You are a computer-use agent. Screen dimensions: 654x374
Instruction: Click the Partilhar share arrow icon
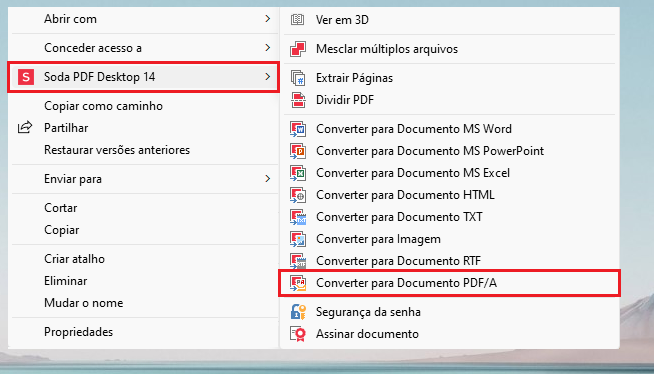tap(25, 127)
